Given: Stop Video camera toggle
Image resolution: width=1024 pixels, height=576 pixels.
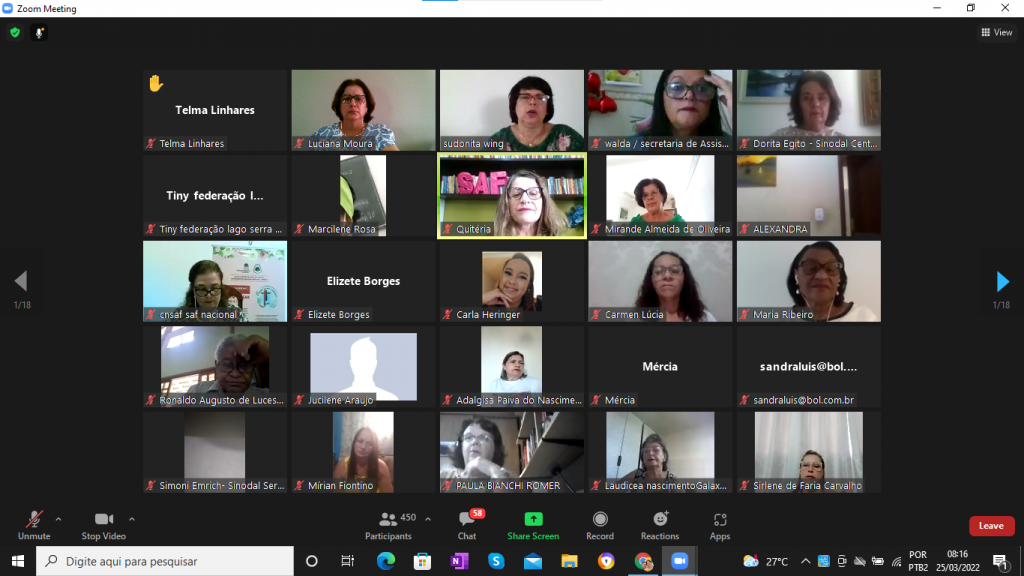Looking at the screenshot, I should (103, 524).
